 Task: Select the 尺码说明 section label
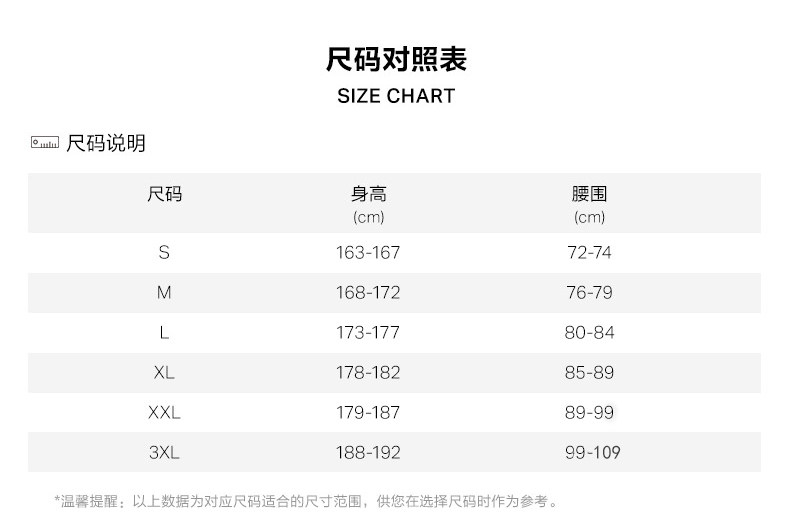[106, 143]
